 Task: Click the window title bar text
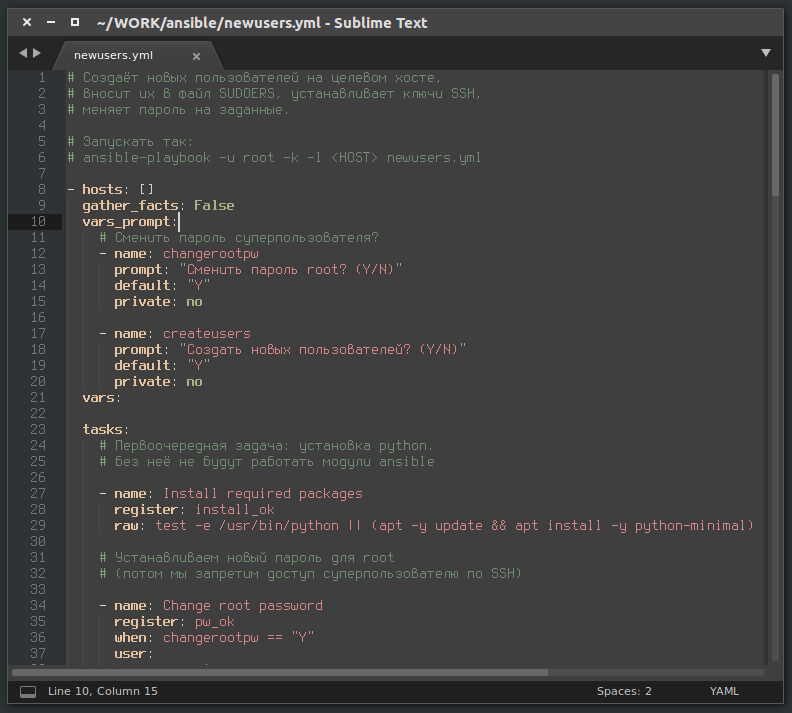(x=262, y=22)
